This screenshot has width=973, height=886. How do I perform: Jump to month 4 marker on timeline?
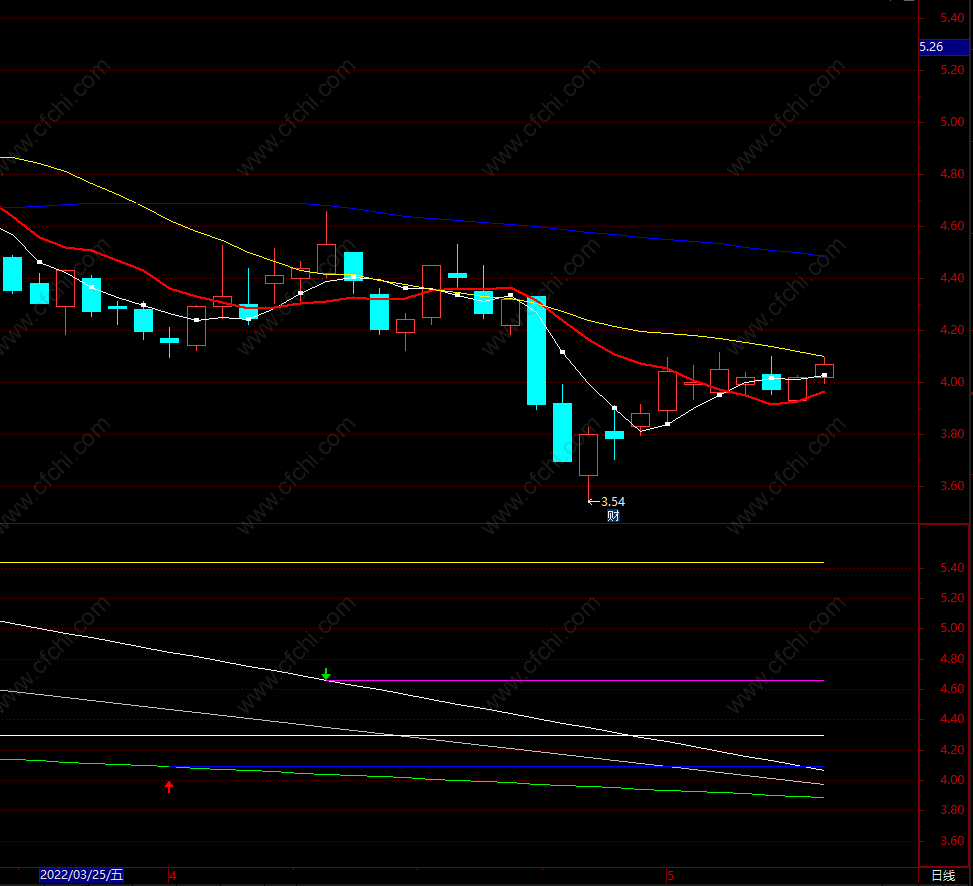(173, 876)
